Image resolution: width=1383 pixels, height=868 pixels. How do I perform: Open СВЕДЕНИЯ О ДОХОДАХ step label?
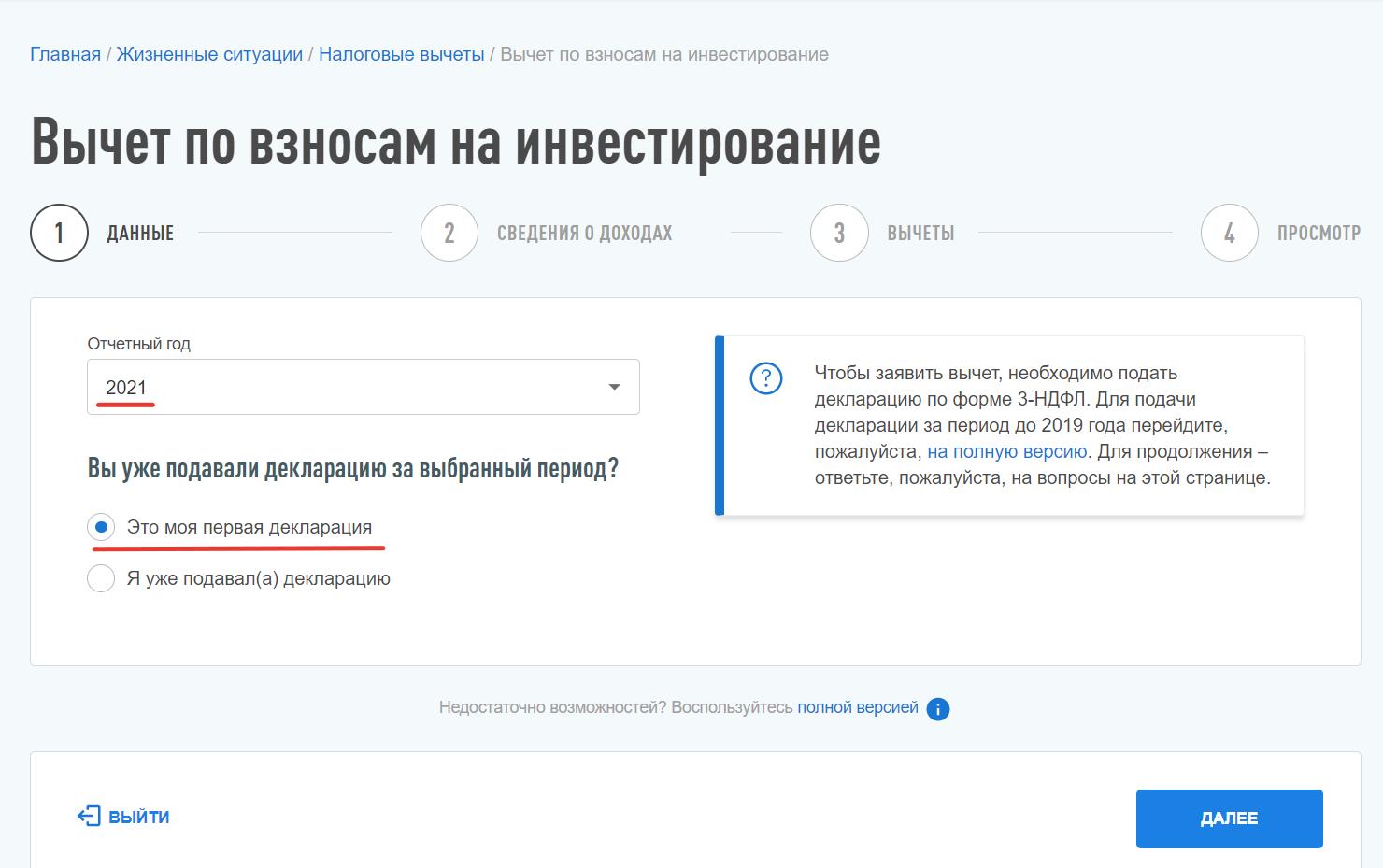[x=584, y=234]
